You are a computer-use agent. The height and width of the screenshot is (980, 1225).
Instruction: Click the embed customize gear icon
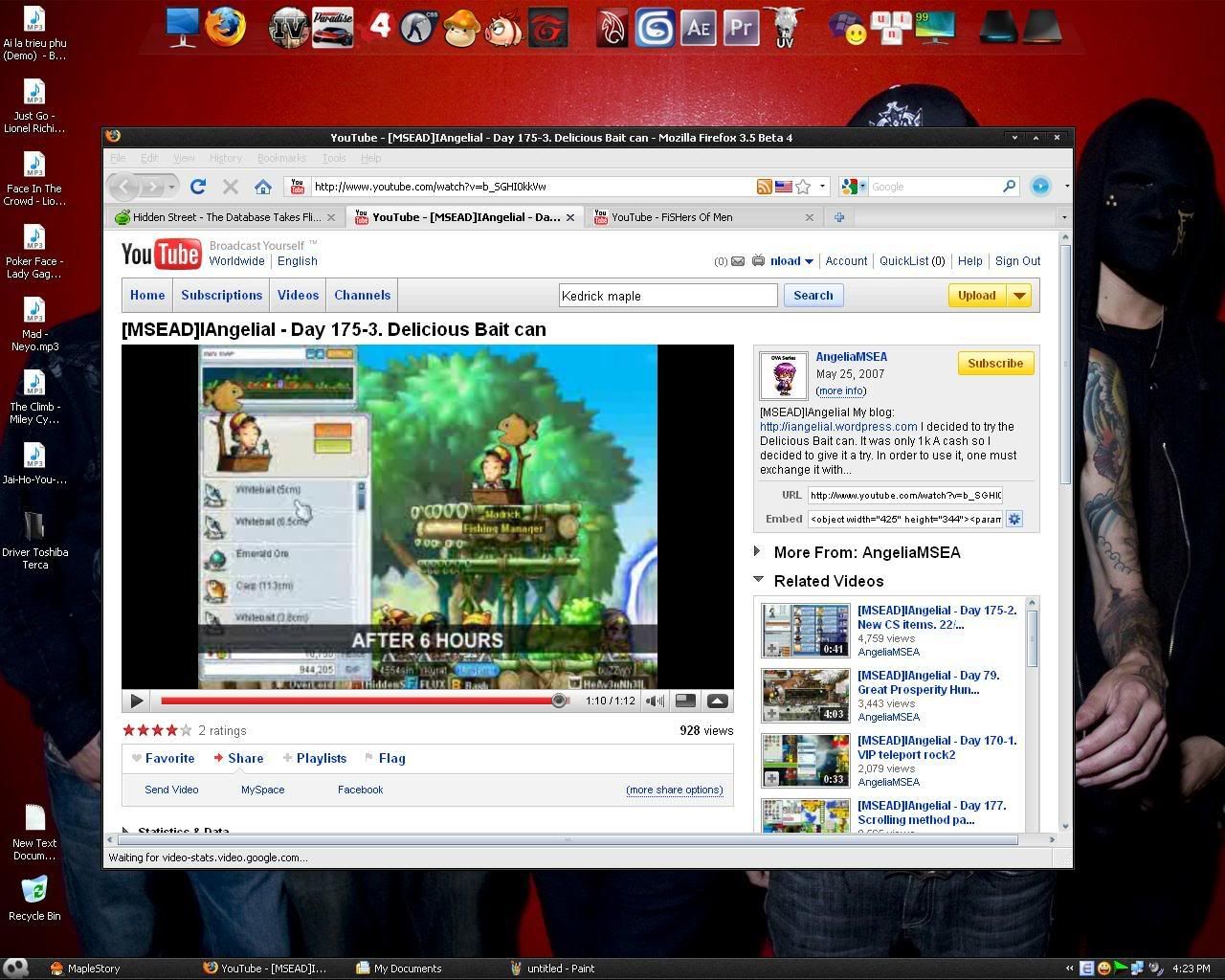point(1014,519)
